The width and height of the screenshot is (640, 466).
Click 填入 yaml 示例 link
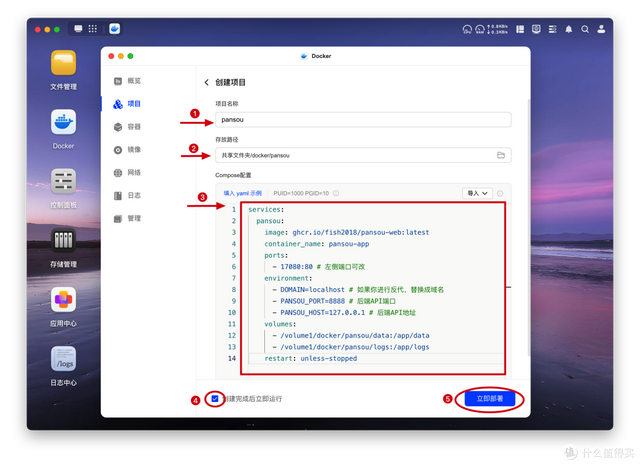[242, 193]
